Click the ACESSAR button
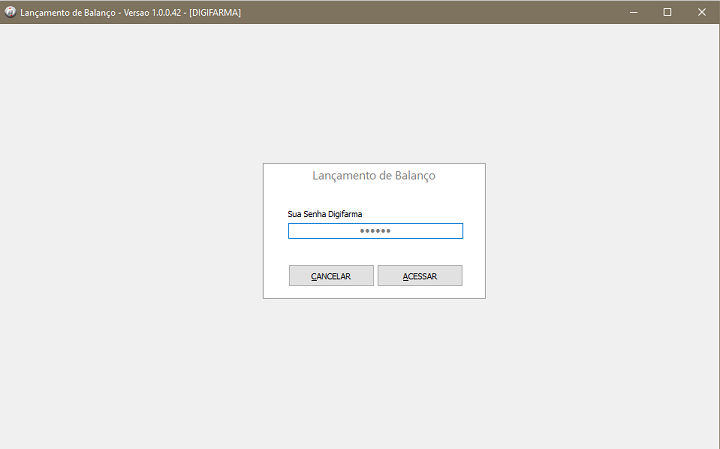The width and height of the screenshot is (720, 449). click(x=420, y=276)
